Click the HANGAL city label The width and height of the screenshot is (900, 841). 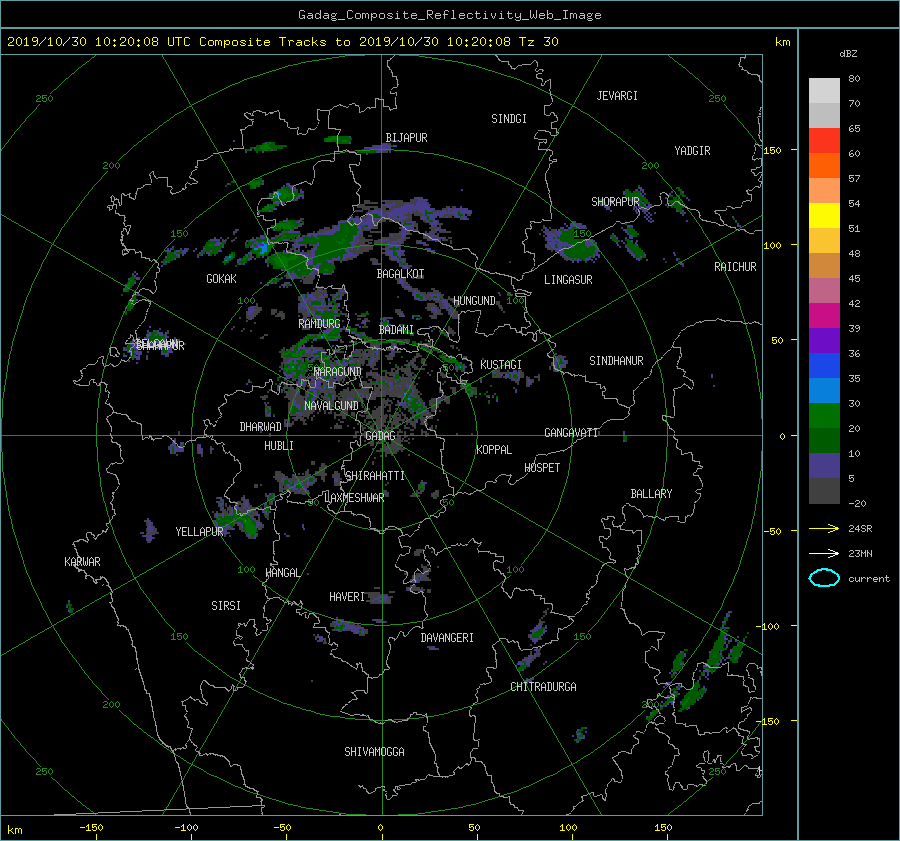282,573
